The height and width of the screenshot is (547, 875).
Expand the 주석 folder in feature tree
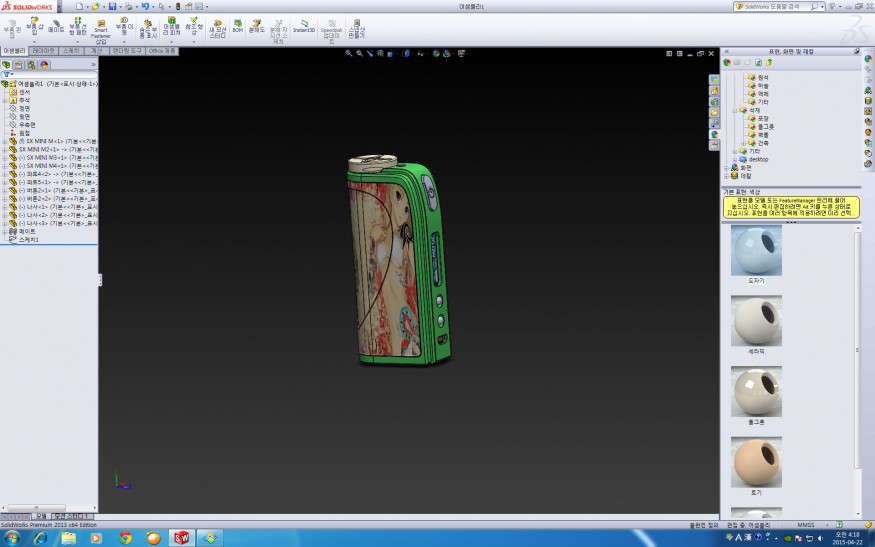pos(4,100)
